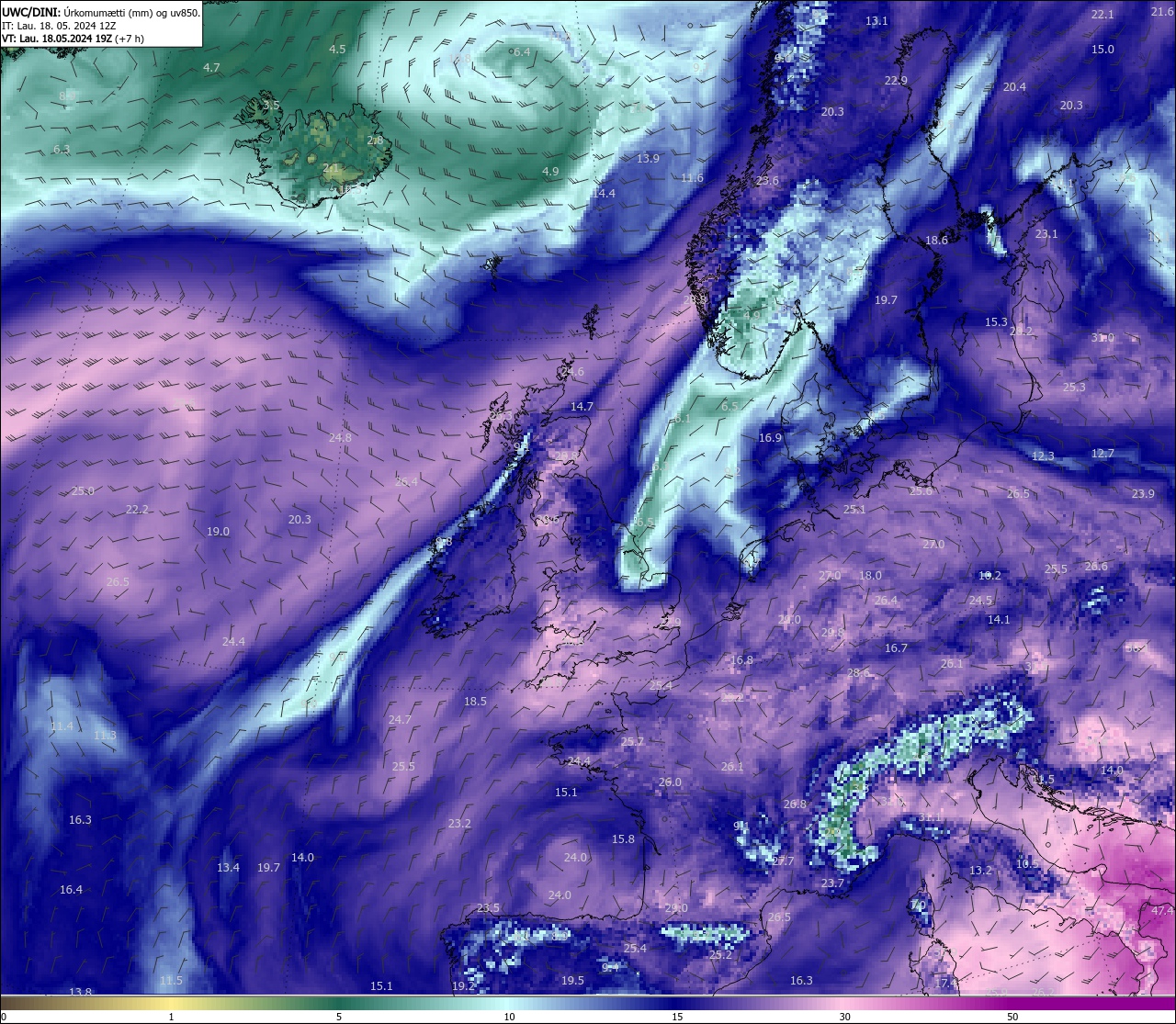
Task: Click the 22.1 value at the top
Action: click(x=1102, y=15)
